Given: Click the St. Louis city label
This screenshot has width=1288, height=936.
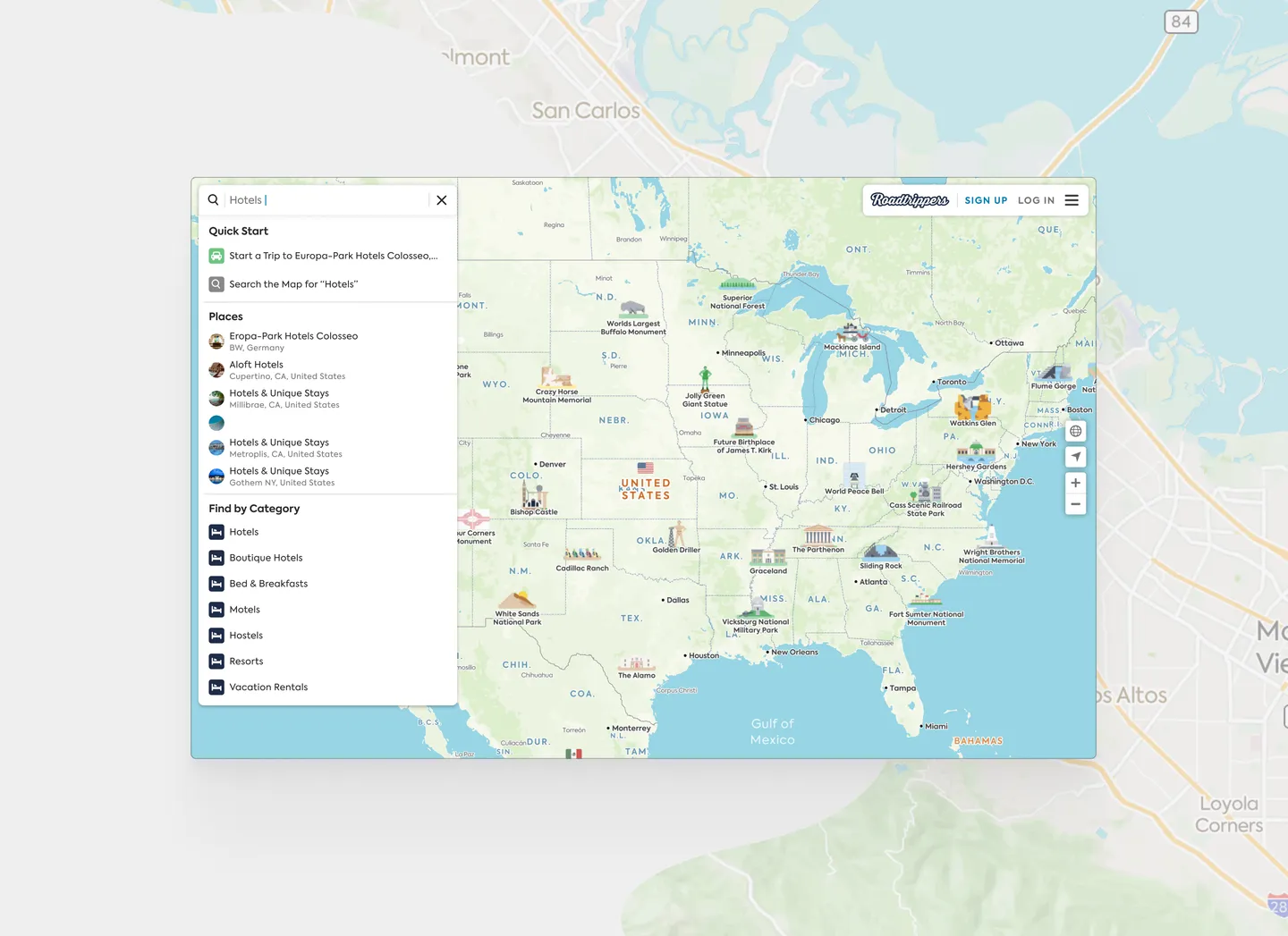Looking at the screenshot, I should 783,487.
